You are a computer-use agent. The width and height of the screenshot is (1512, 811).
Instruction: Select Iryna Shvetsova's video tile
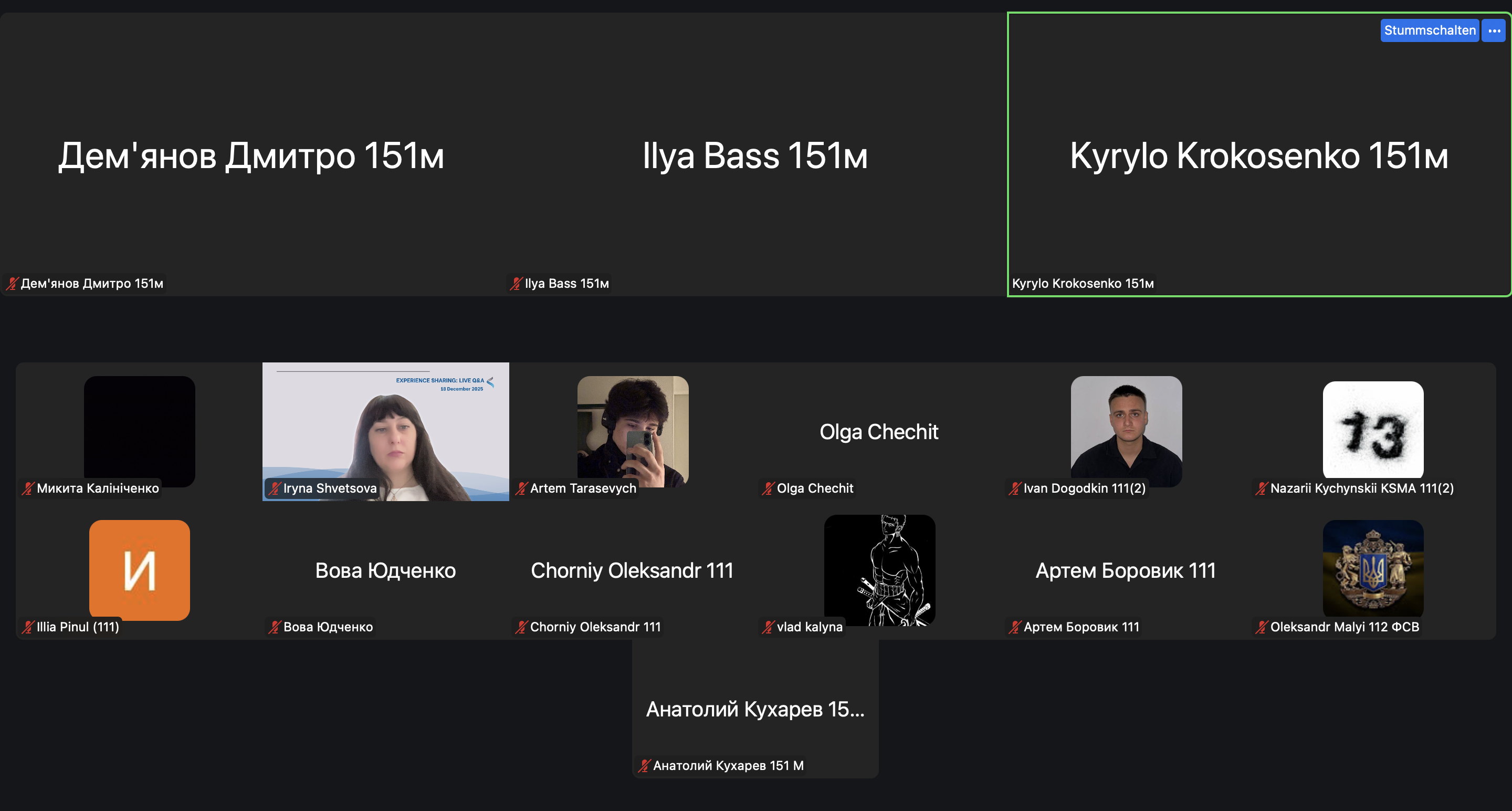(386, 431)
